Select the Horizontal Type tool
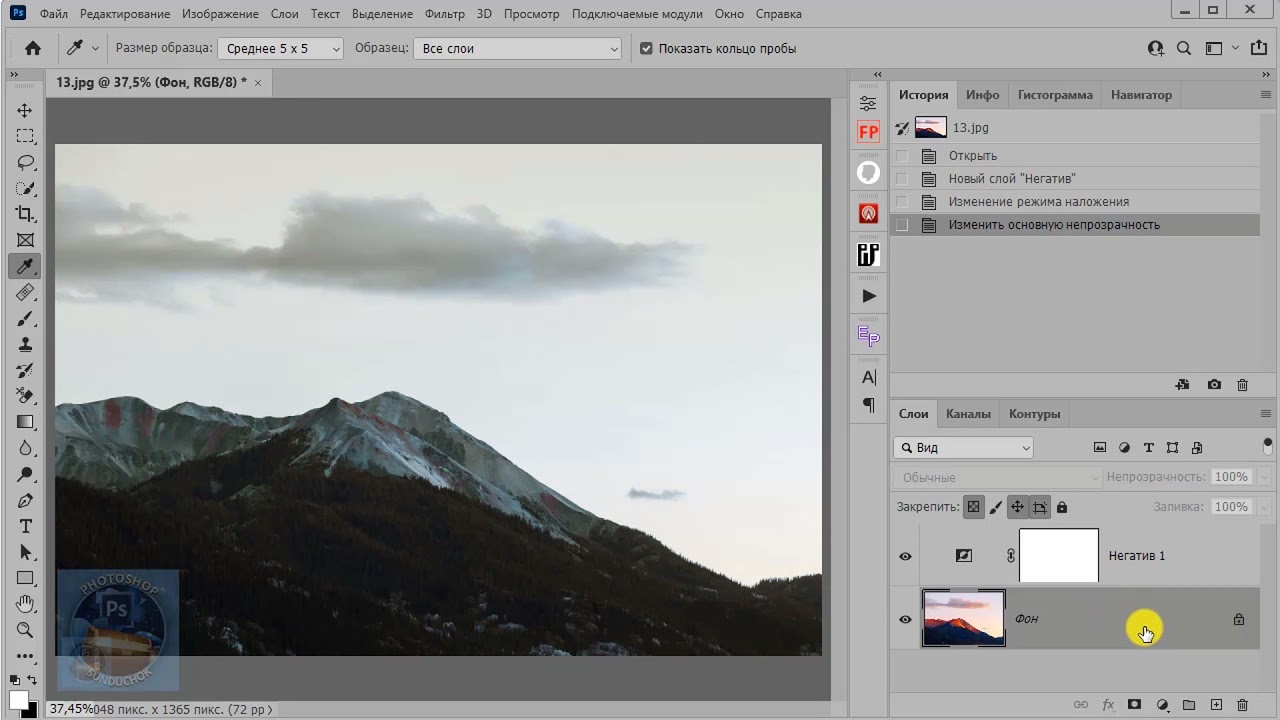Screen dimensions: 1280x720 click(x=25, y=526)
